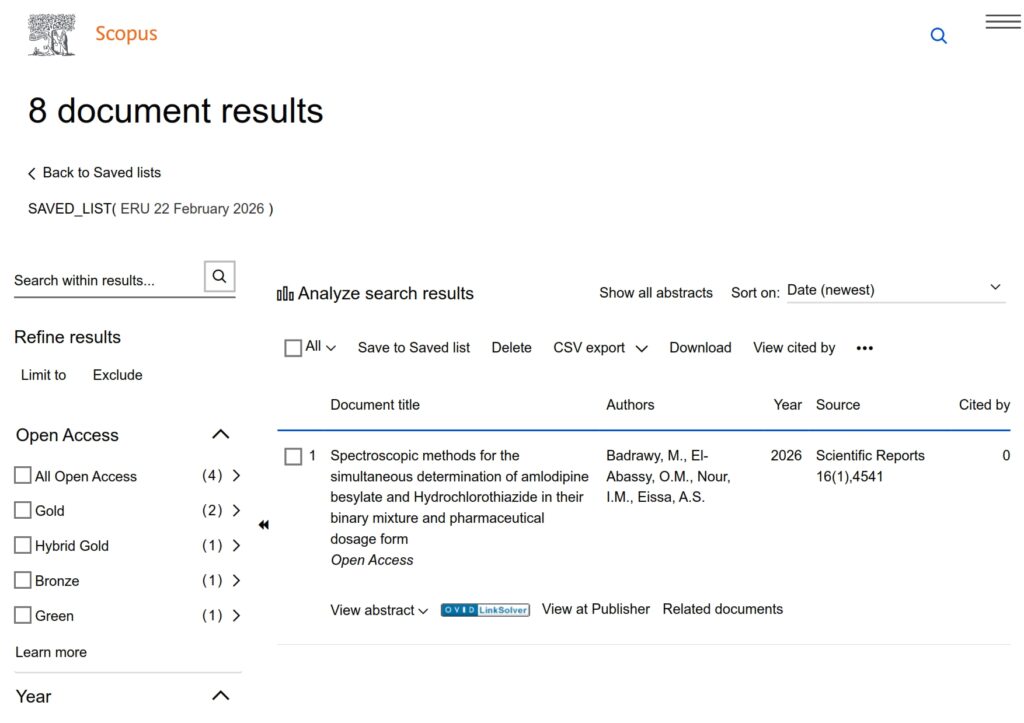The image size is (1024, 723).
Task: Click the Analyze search results chart icon
Action: click(x=286, y=294)
